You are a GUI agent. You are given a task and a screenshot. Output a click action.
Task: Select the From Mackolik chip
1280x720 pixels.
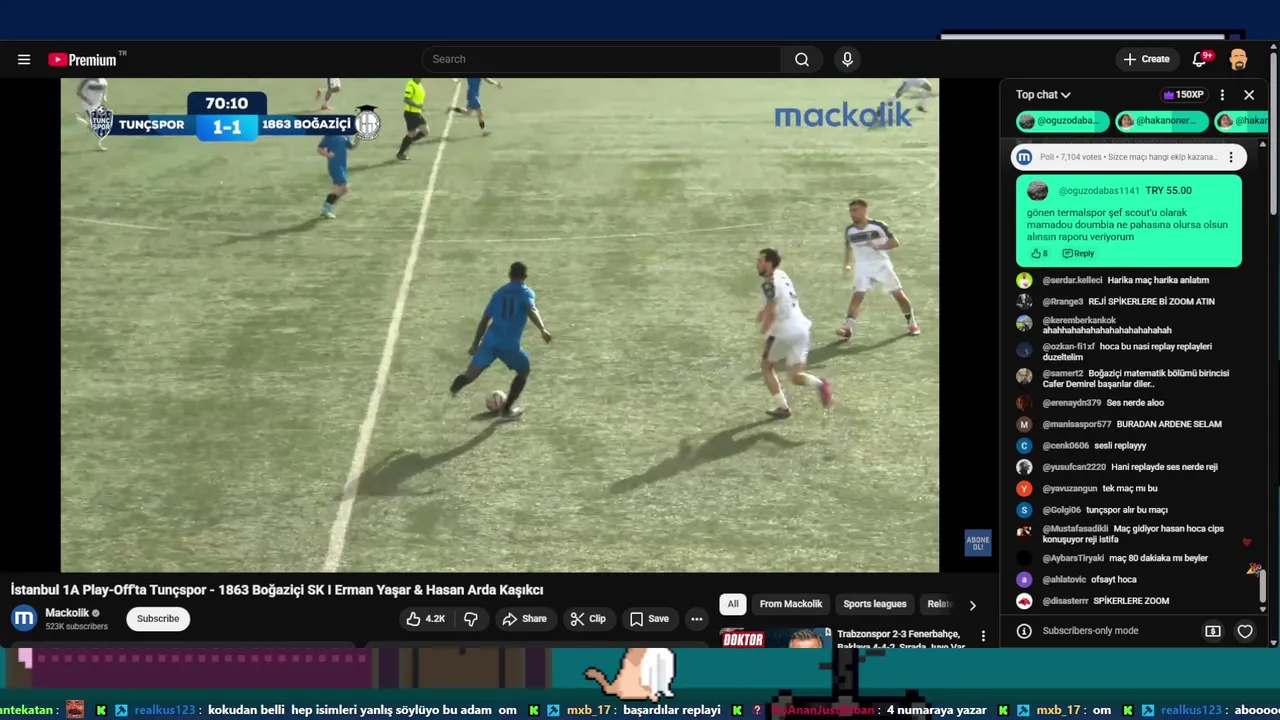(x=791, y=604)
